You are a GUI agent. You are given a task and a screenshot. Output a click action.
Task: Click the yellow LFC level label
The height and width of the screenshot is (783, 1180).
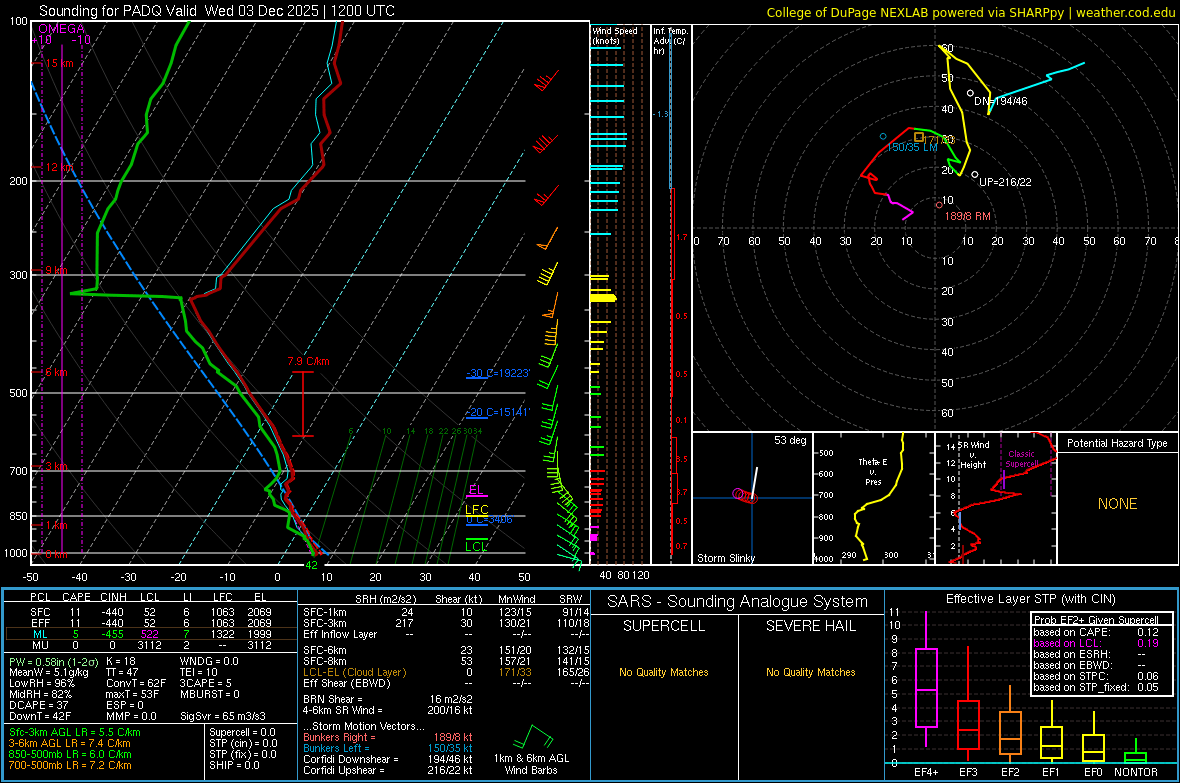[476, 510]
